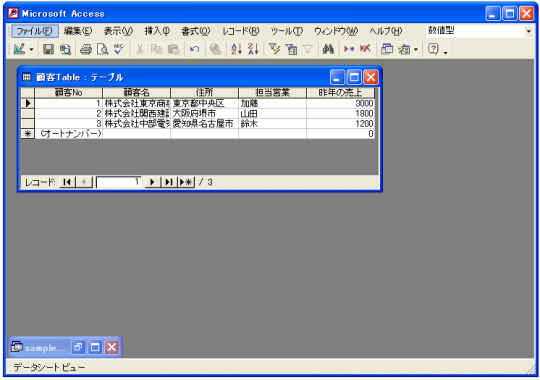Click the 鈴木 sales rep cell
The height and width of the screenshot is (380, 540).
tap(272, 123)
